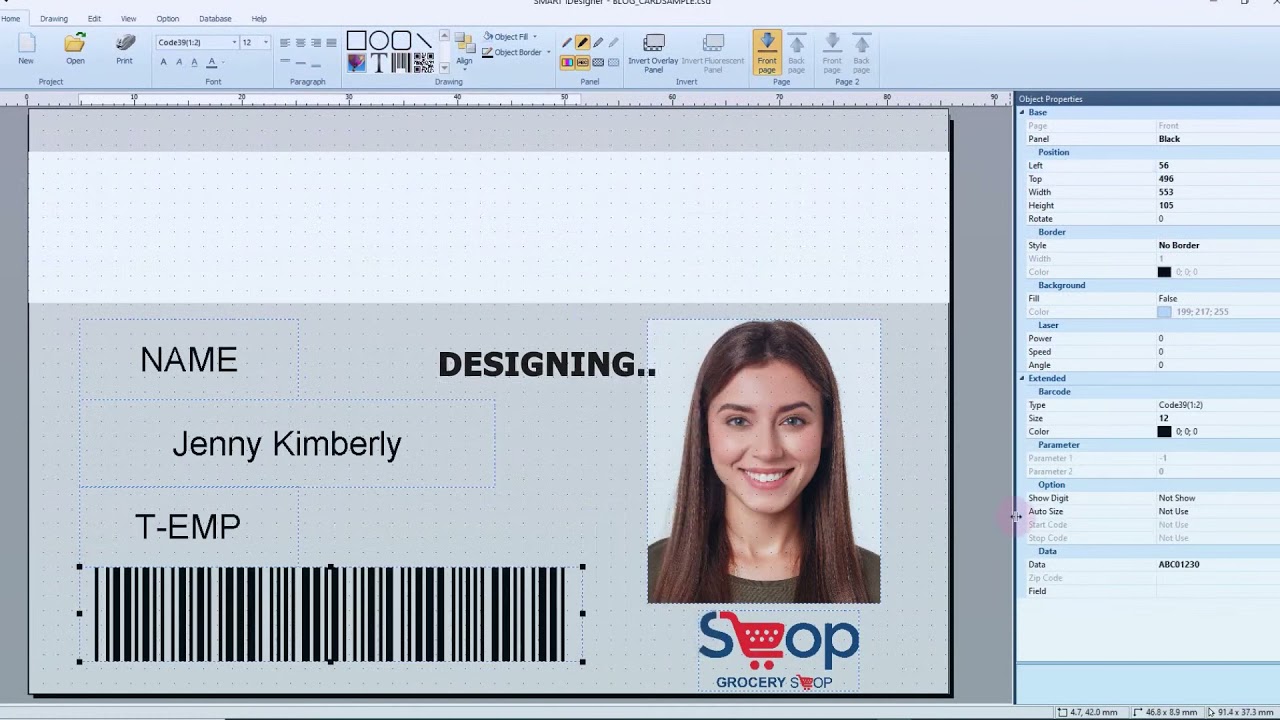Collapse the Extended section in Object Properties
The image size is (1280, 720).
click(x=1022, y=378)
